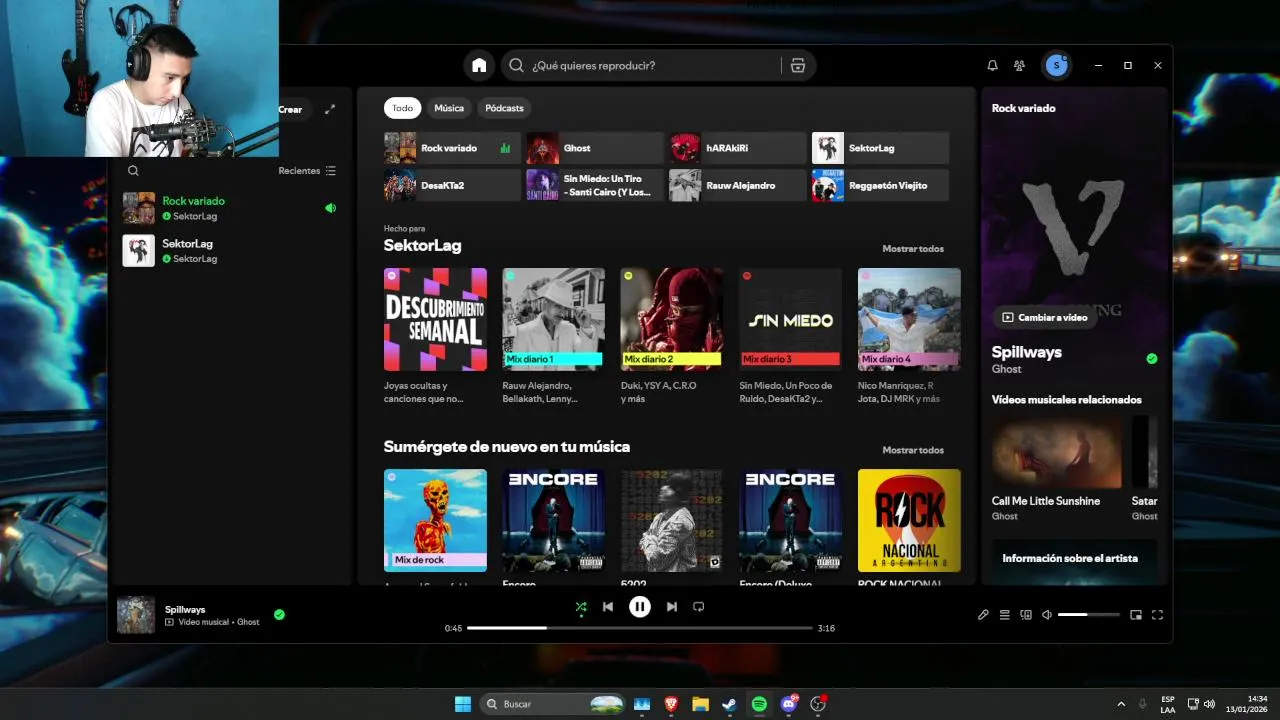Open SektorLag playlist in sidebar
Viewport: 1280px width, 720px height.
230,250
